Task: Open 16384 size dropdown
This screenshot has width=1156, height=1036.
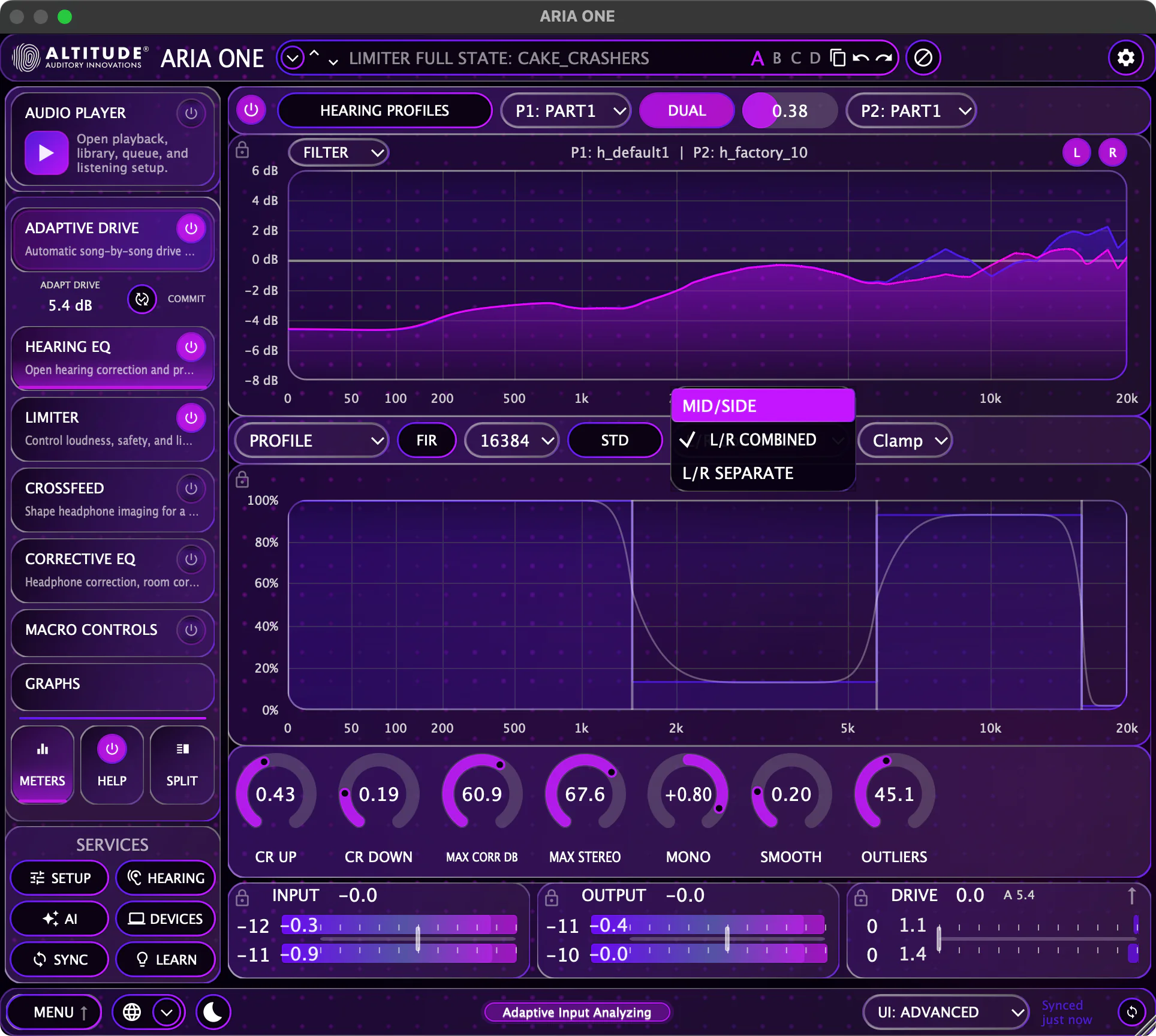Action: [x=512, y=441]
